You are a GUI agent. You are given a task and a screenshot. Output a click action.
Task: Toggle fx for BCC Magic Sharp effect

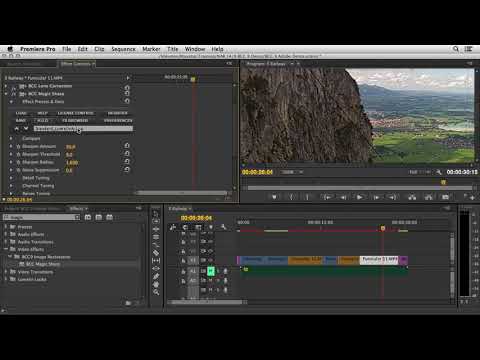[x=14, y=94]
